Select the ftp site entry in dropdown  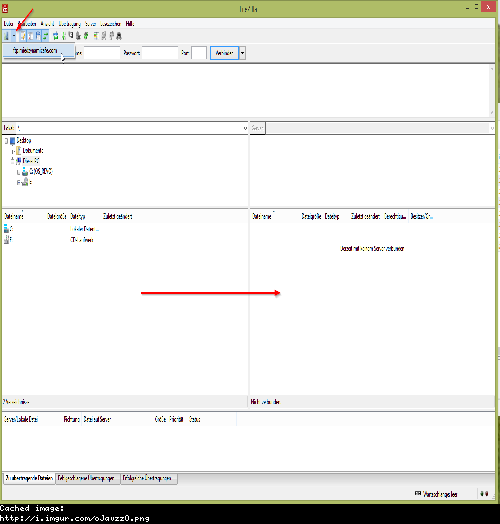tap(35, 50)
